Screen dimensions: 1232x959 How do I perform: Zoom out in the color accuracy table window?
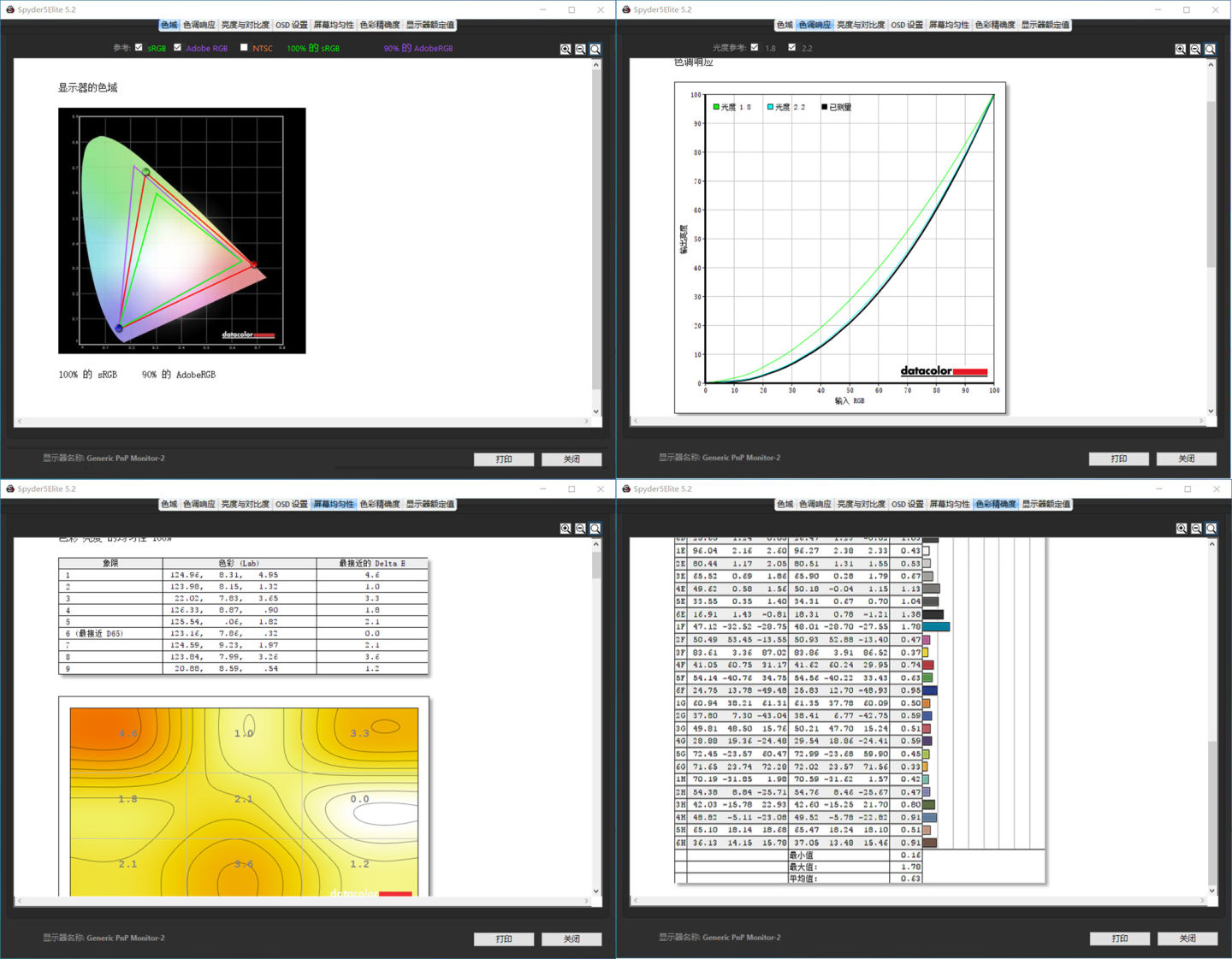1196,529
